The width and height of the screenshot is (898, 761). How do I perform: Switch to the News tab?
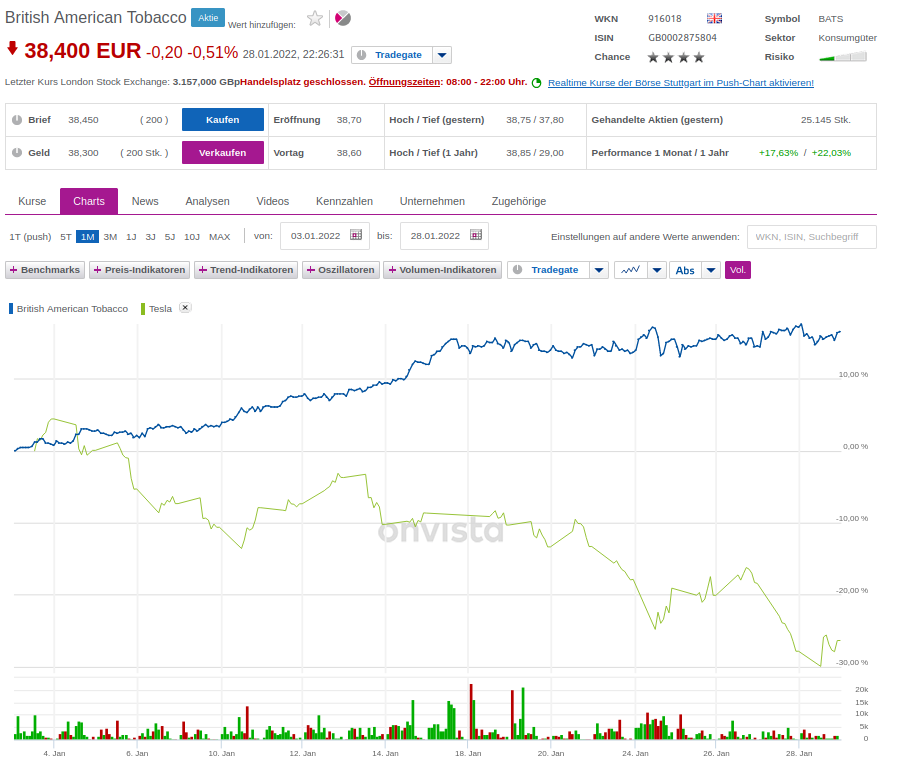coord(145,202)
